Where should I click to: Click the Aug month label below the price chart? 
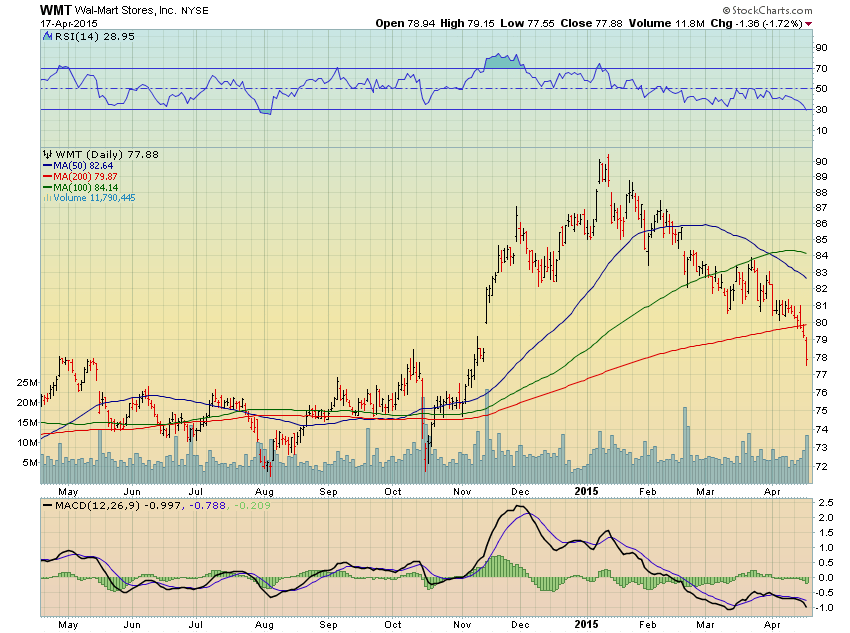[x=264, y=492]
